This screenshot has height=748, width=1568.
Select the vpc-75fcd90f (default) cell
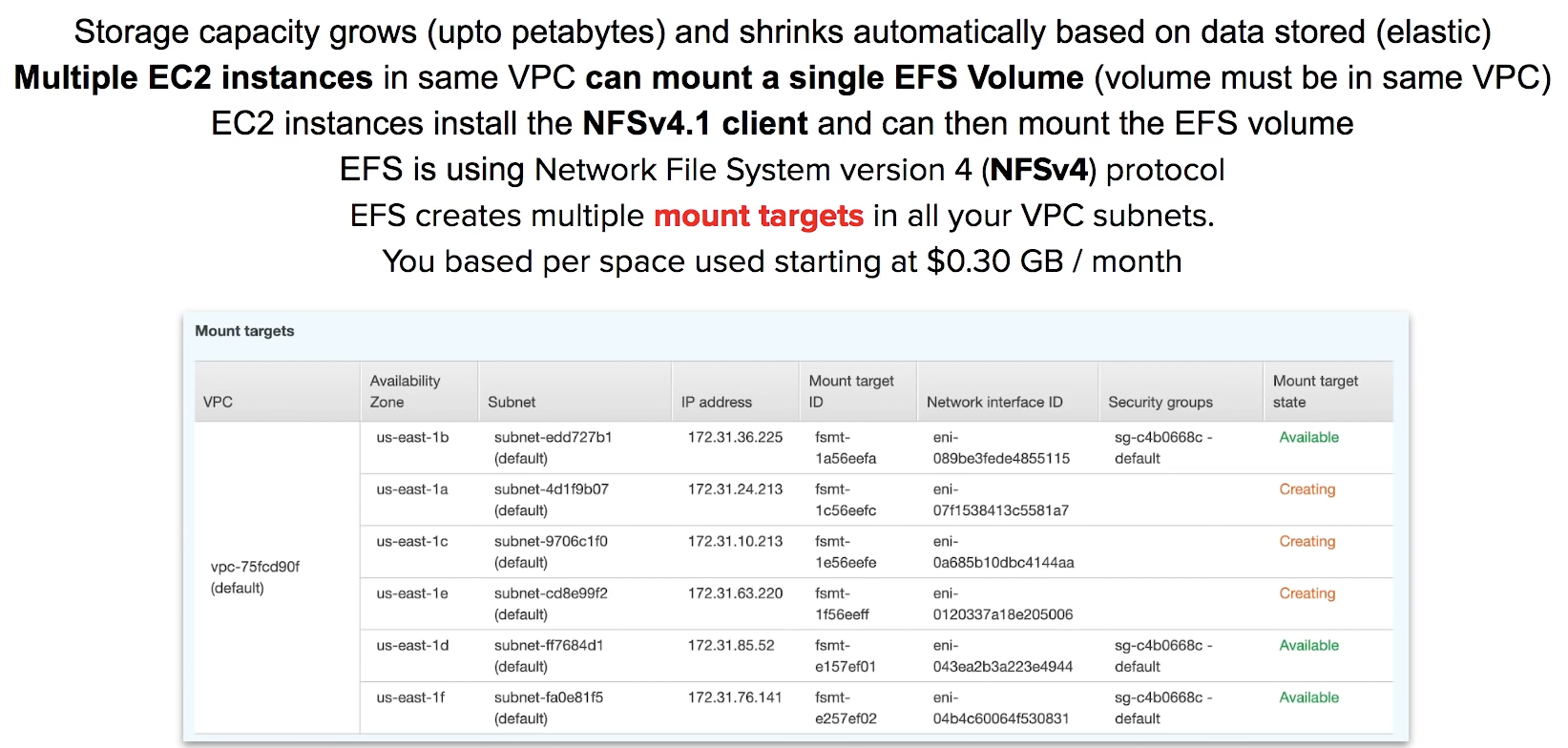click(255, 577)
